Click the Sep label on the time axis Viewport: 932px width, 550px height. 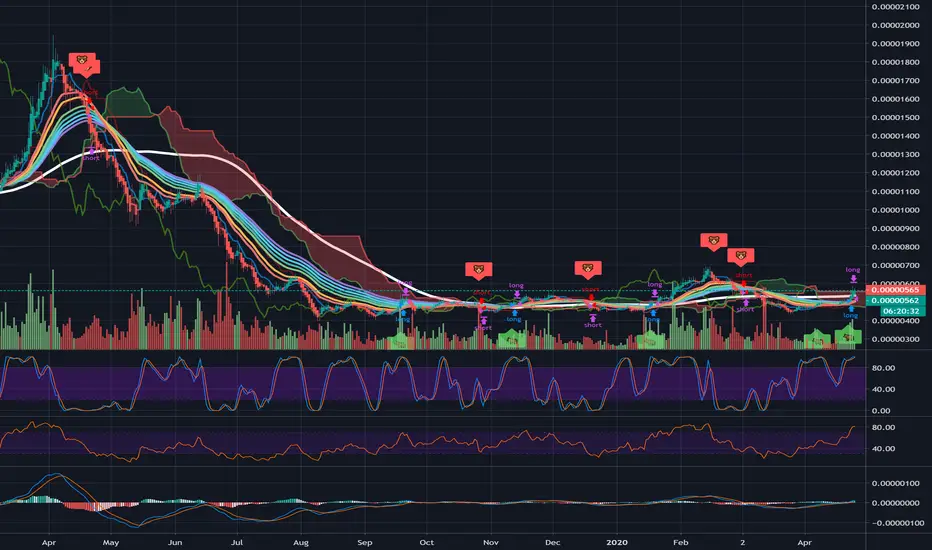[x=364, y=543]
